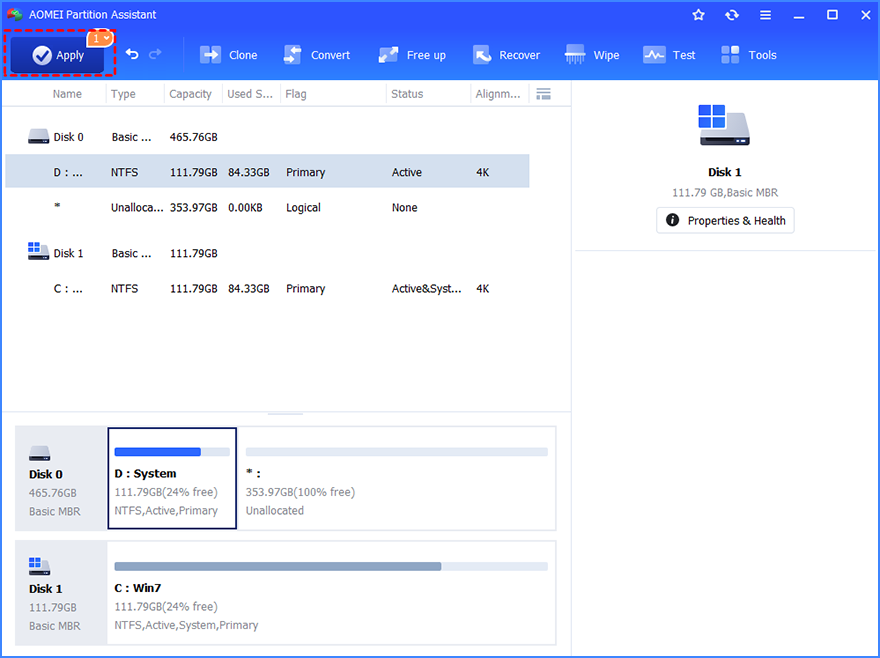Select the Disk 0 row in list
Viewport: 880px width, 658px height.
coord(267,137)
